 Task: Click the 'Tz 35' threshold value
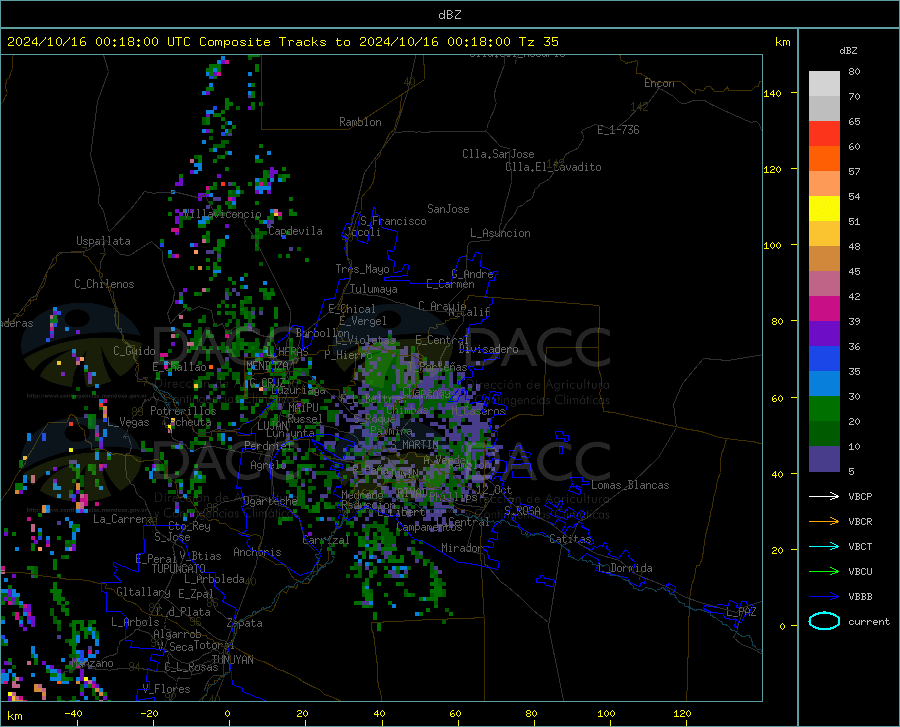tap(538, 42)
